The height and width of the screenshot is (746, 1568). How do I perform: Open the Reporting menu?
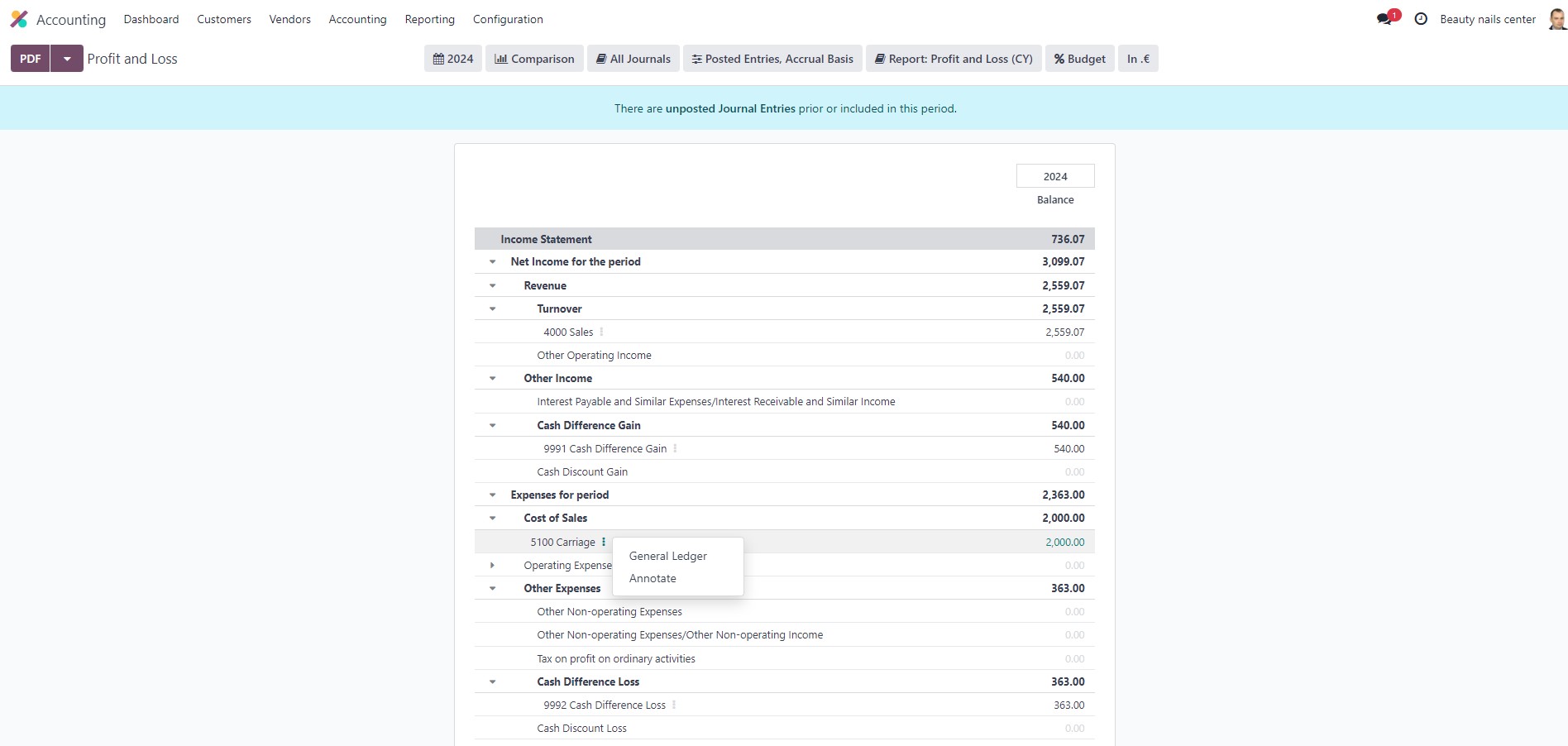429,19
